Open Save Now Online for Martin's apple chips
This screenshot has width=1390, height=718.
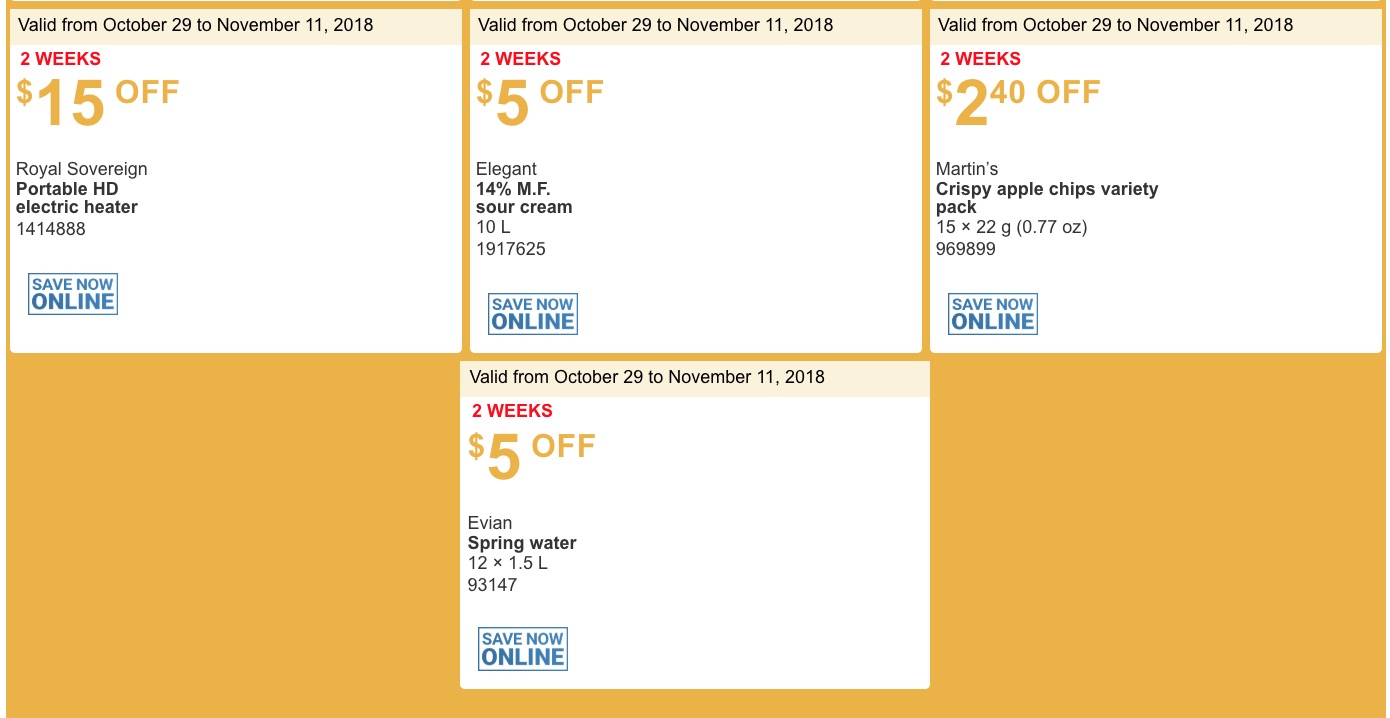(x=993, y=314)
